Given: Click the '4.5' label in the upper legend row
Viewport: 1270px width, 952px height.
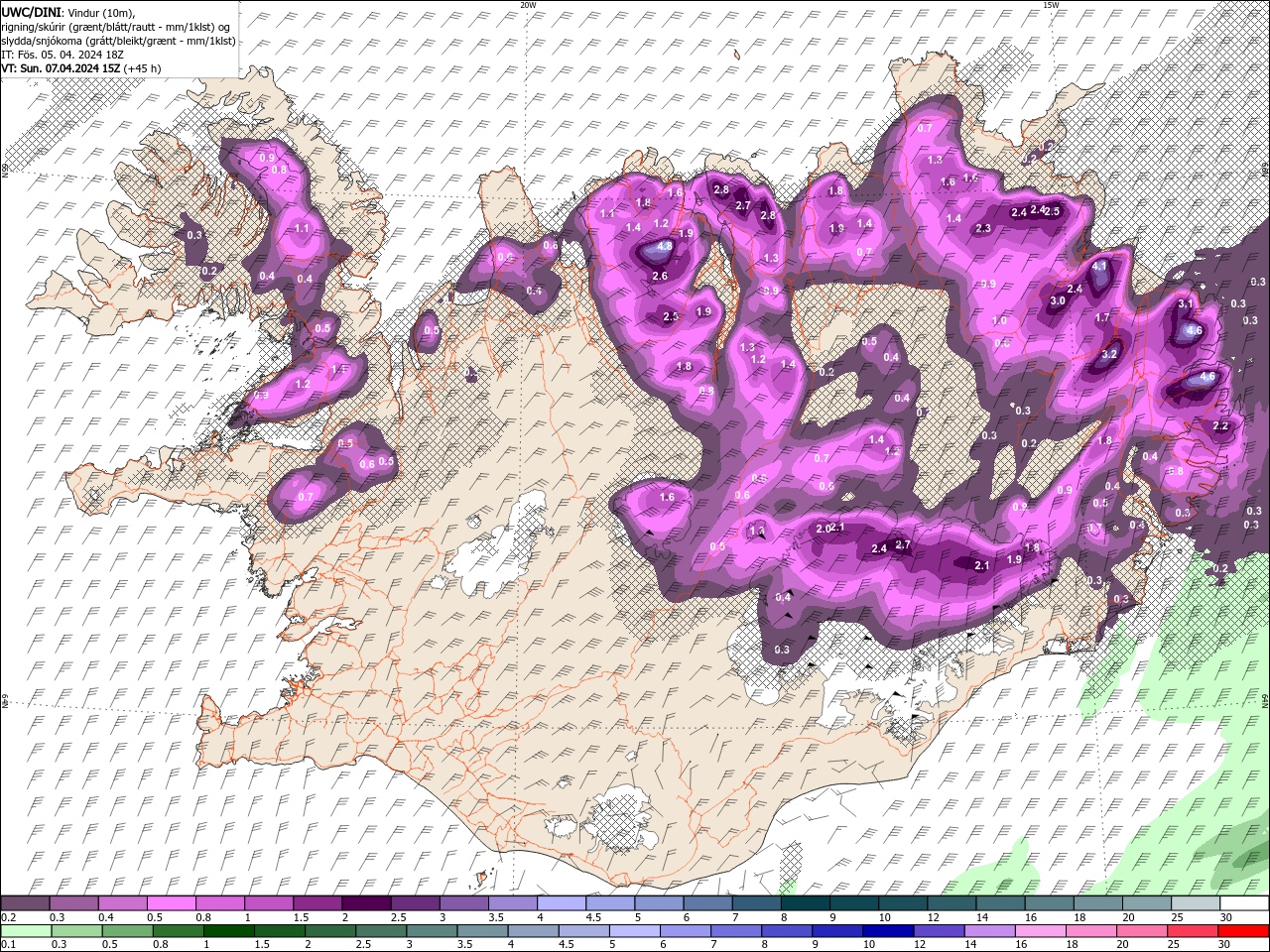Looking at the screenshot, I should click(593, 917).
